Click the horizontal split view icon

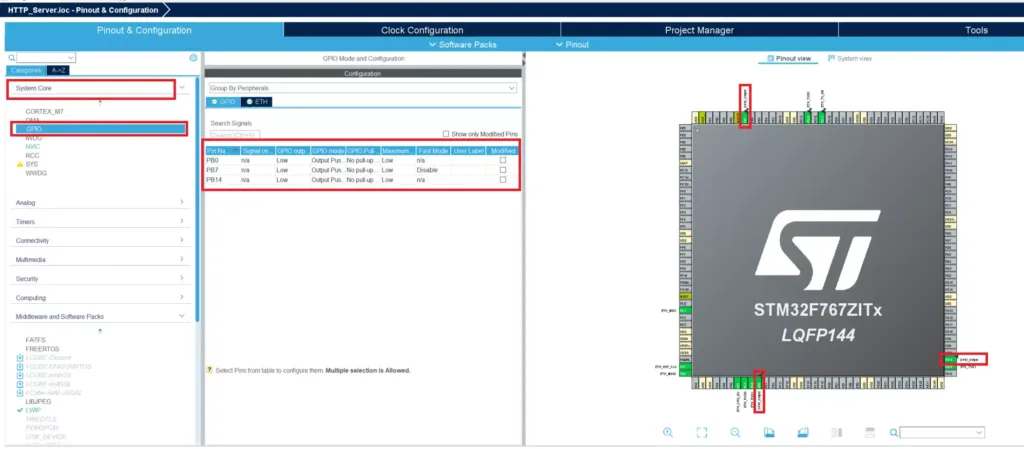[870, 432]
